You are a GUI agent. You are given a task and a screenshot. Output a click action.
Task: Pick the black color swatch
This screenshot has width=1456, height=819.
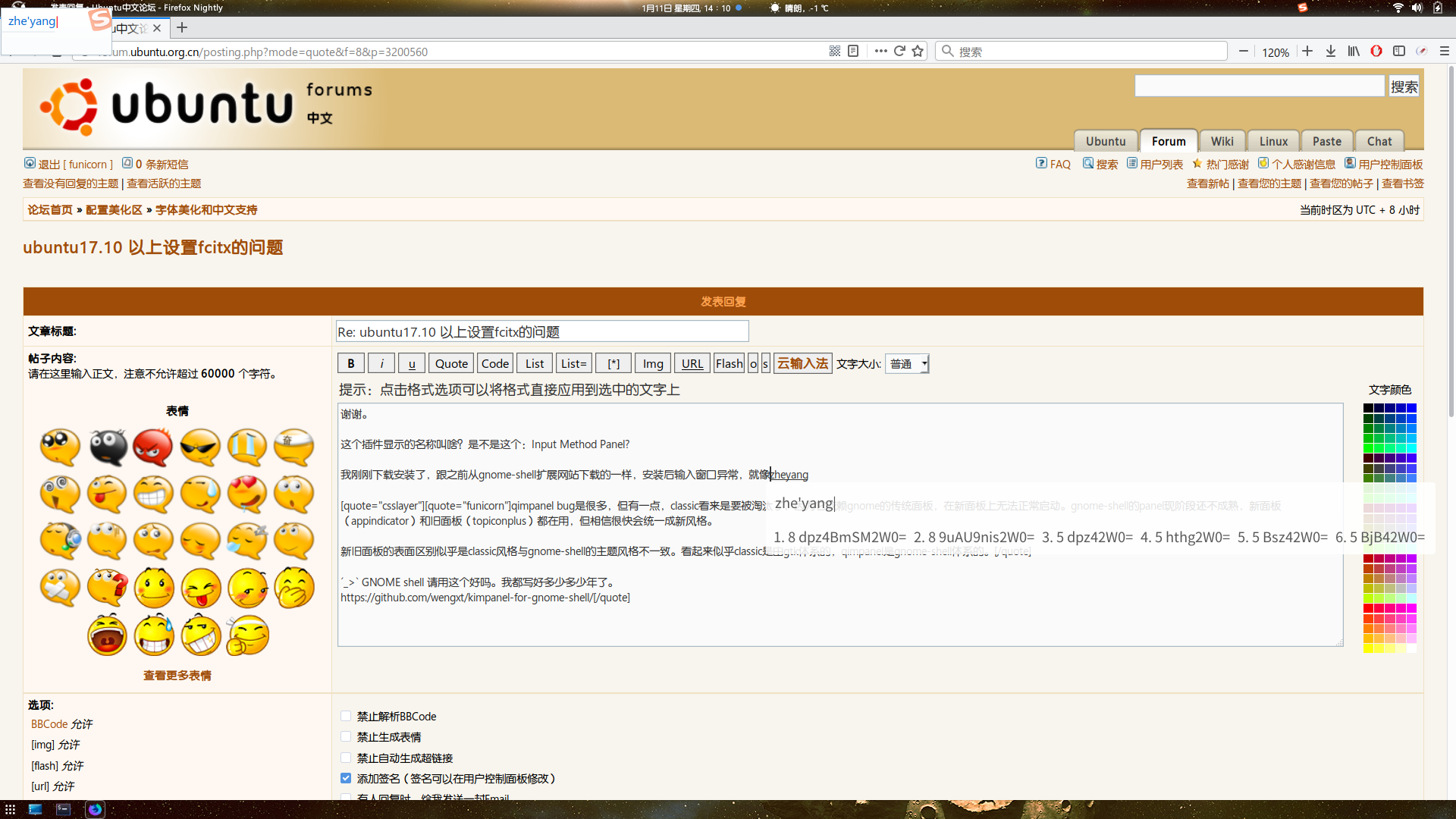pos(1369,408)
